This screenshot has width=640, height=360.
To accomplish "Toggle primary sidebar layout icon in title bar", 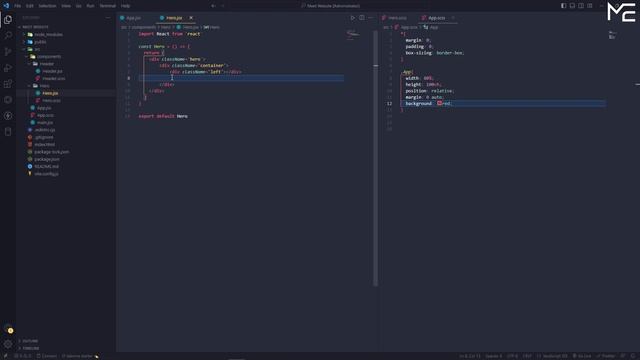I will 564,6.
